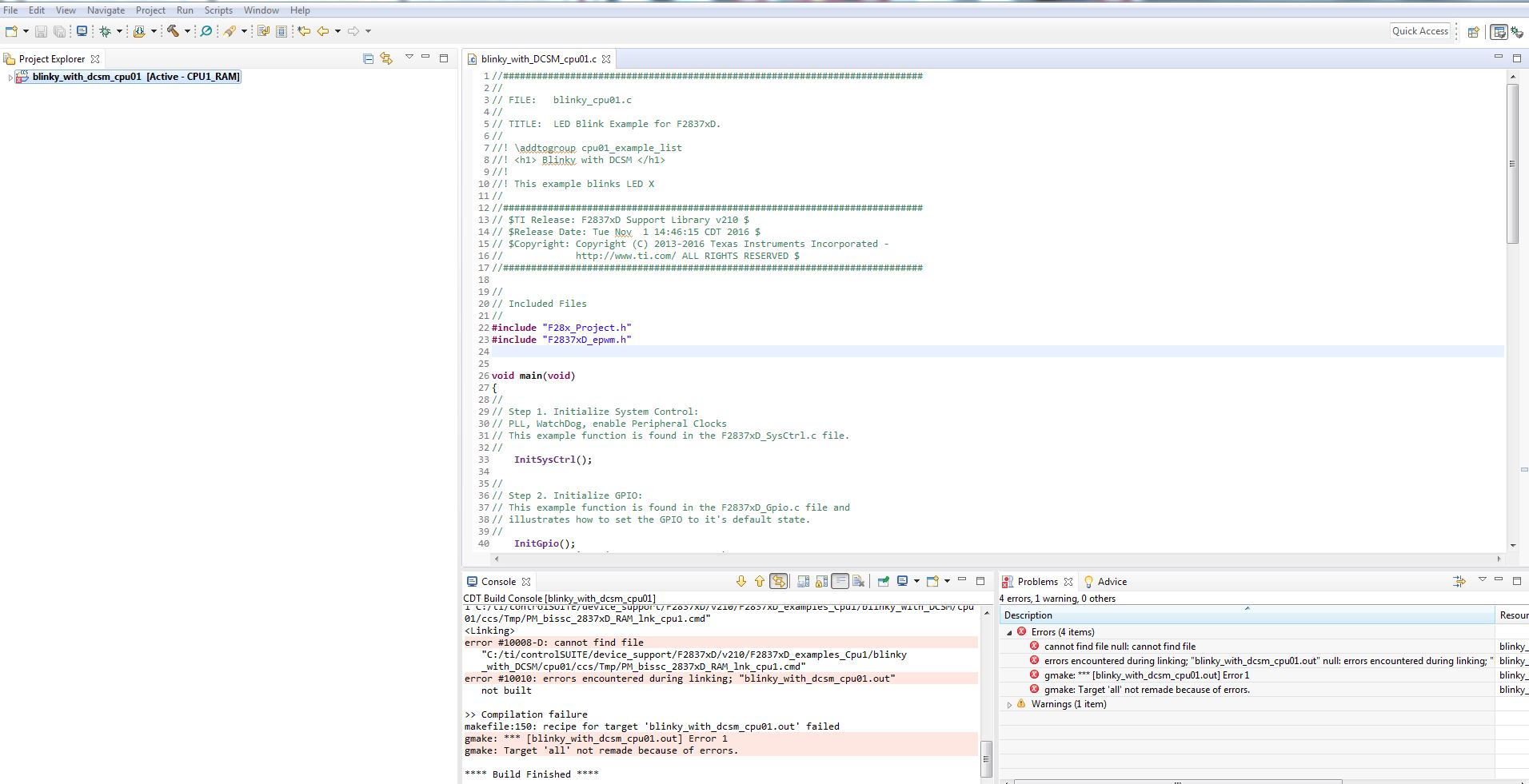Click Pin Console icon
The image size is (1529, 784).
click(883, 581)
